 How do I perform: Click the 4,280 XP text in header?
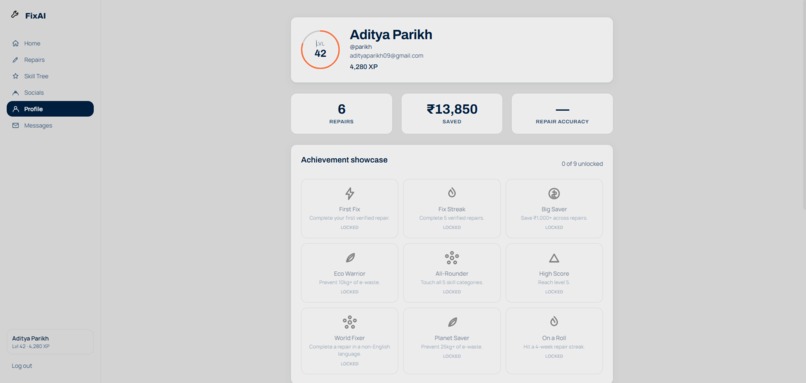(363, 67)
